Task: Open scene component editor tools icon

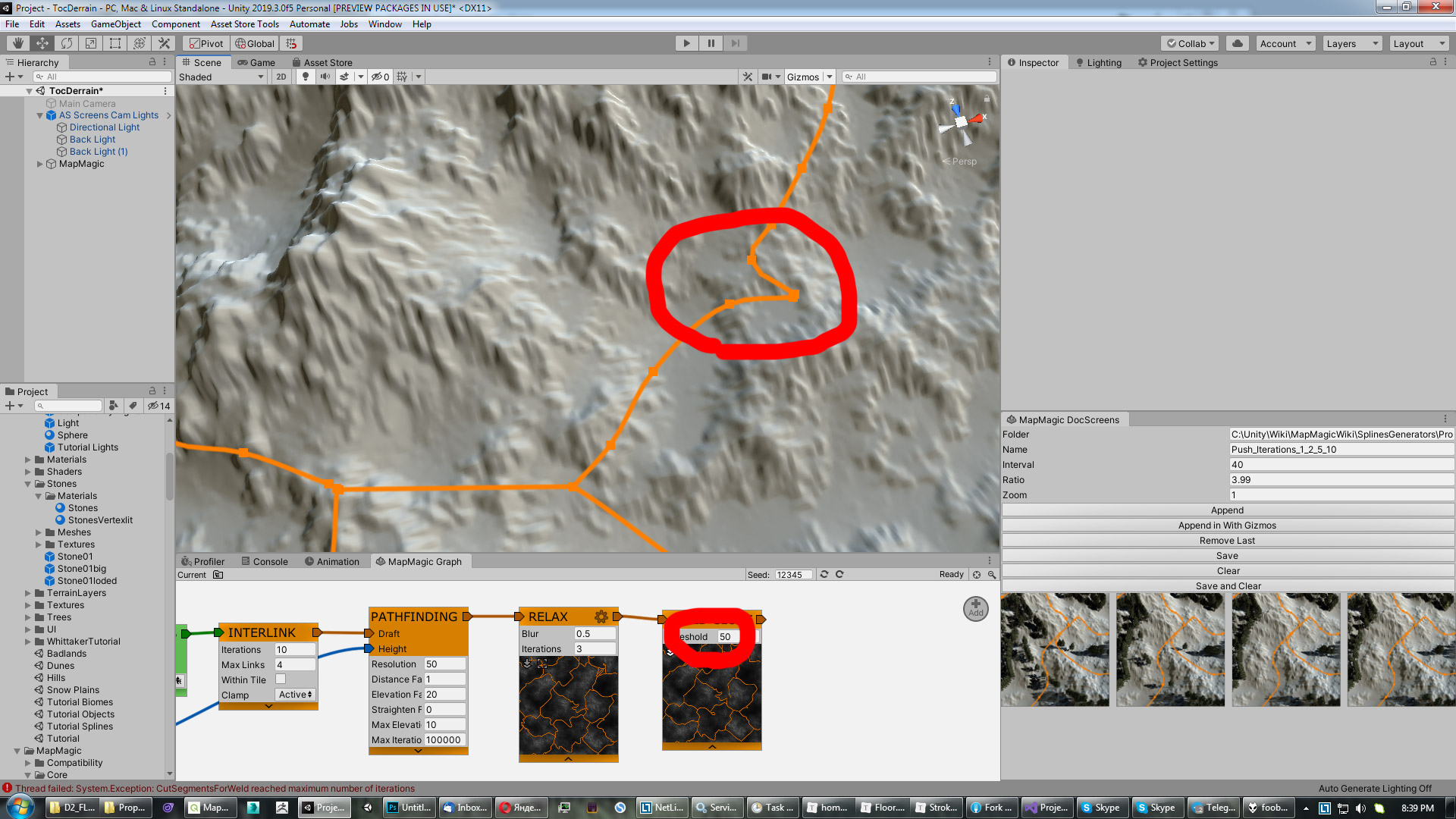Action: [x=748, y=77]
